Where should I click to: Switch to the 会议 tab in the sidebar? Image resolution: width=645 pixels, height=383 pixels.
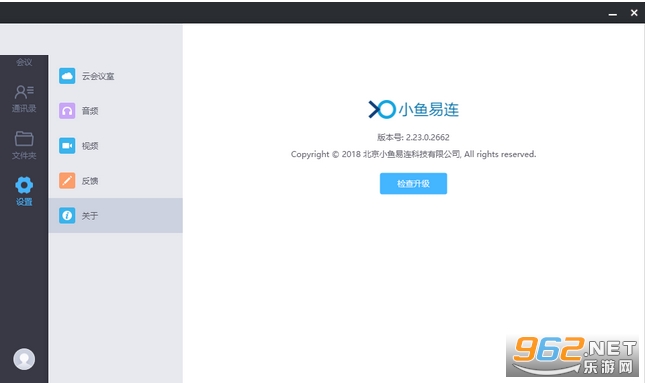click(x=24, y=62)
